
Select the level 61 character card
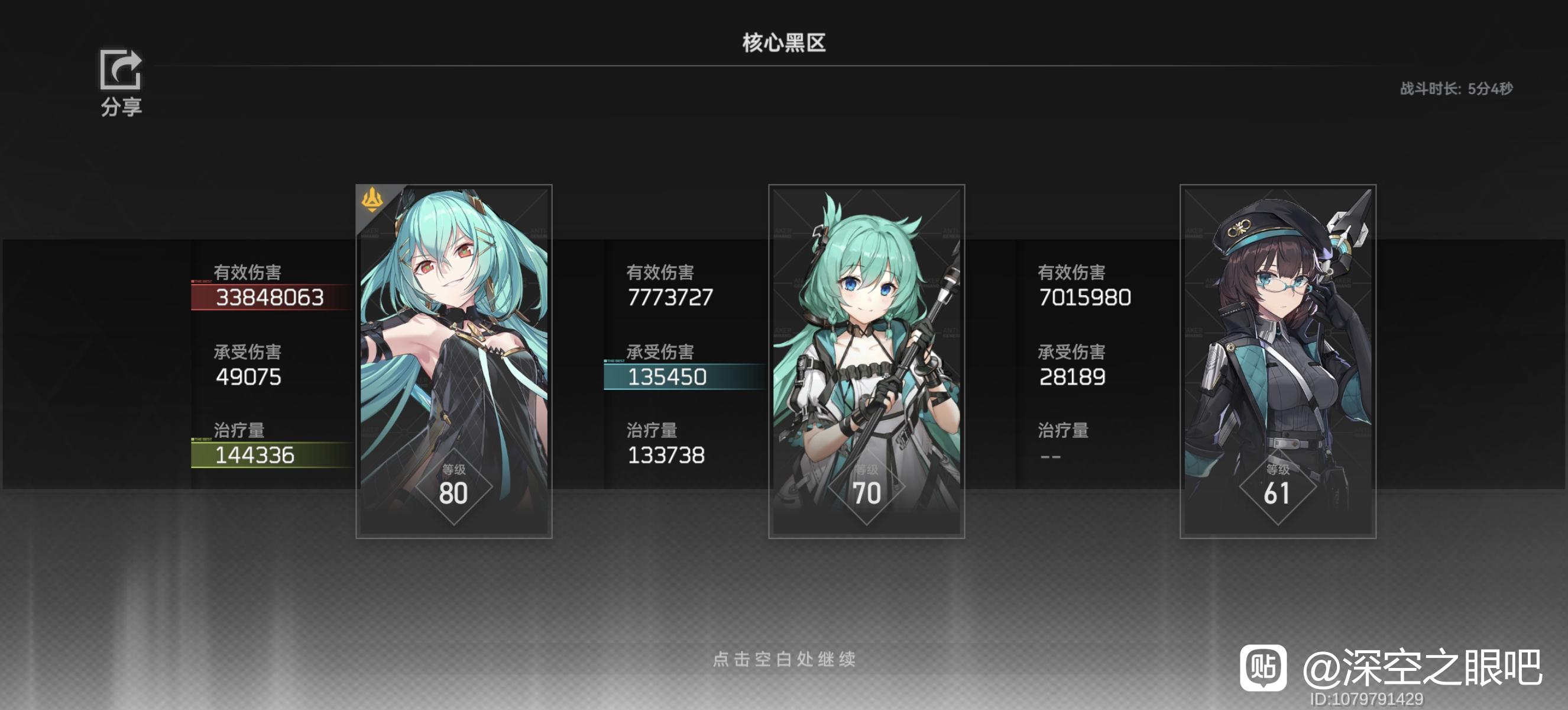click(x=1278, y=361)
